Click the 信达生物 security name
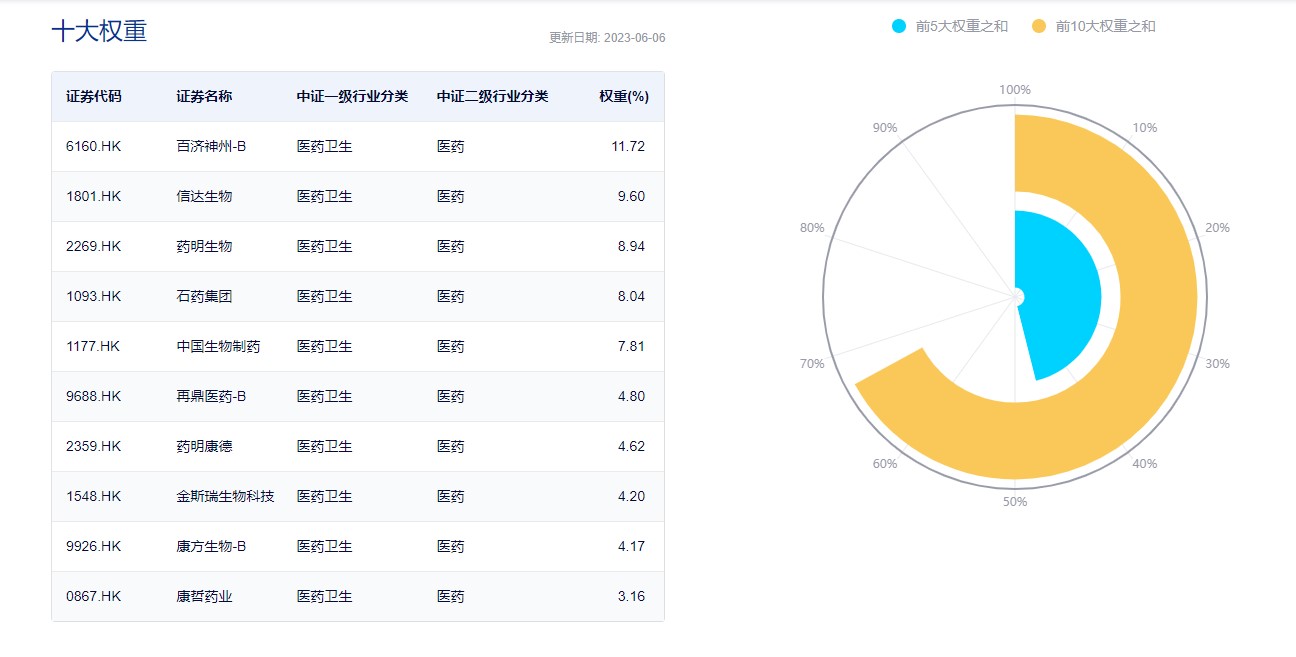Screen dimensions: 1296x657 tap(204, 196)
